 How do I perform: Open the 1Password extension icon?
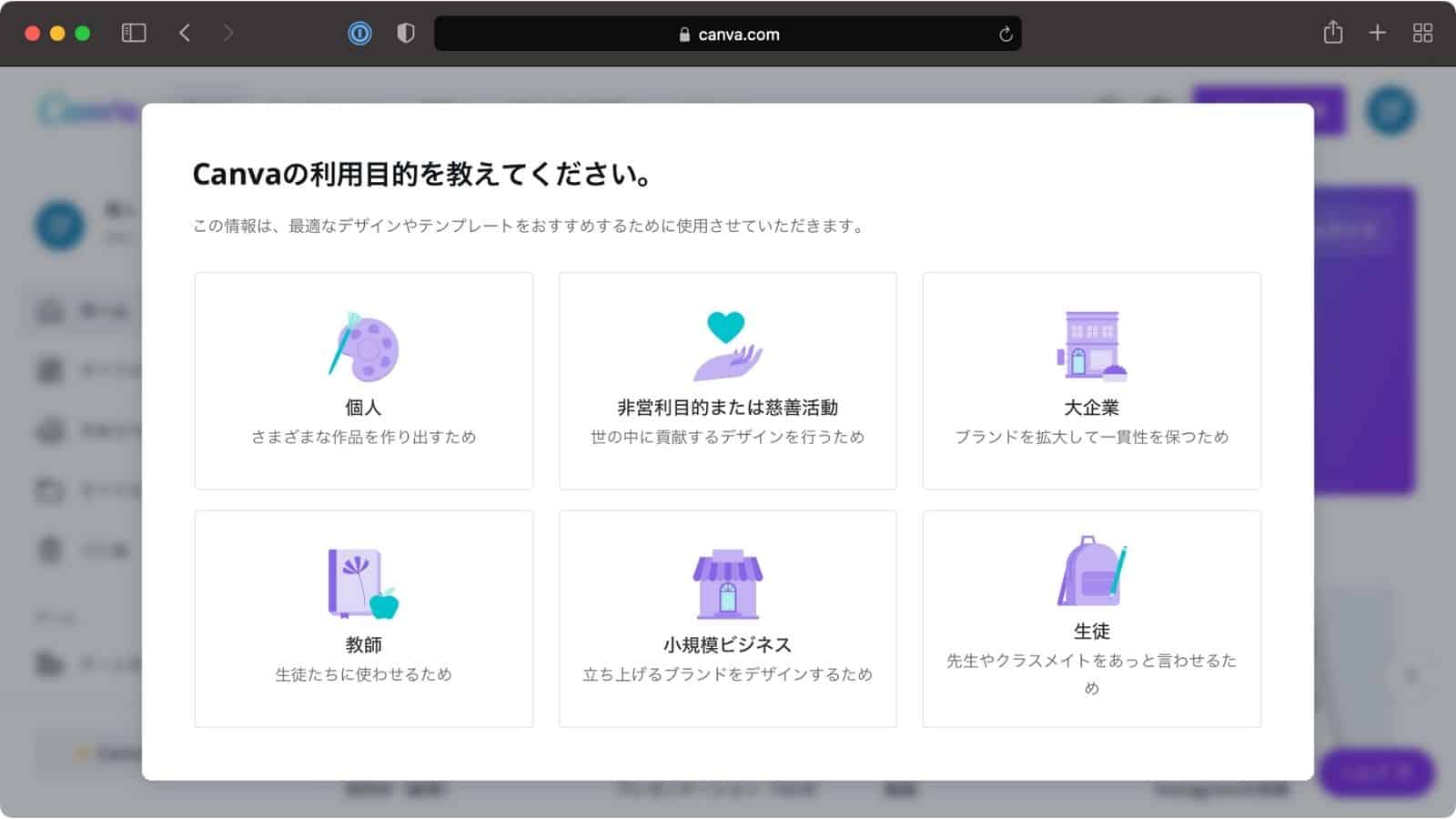[359, 34]
